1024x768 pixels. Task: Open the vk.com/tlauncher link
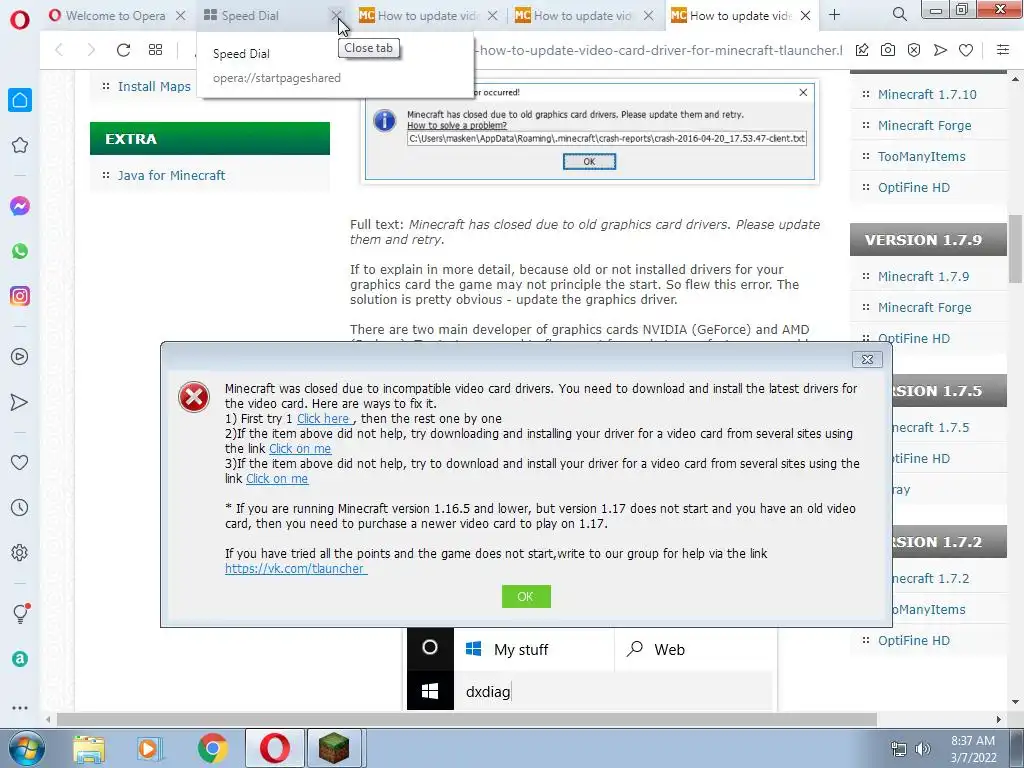[296, 569]
